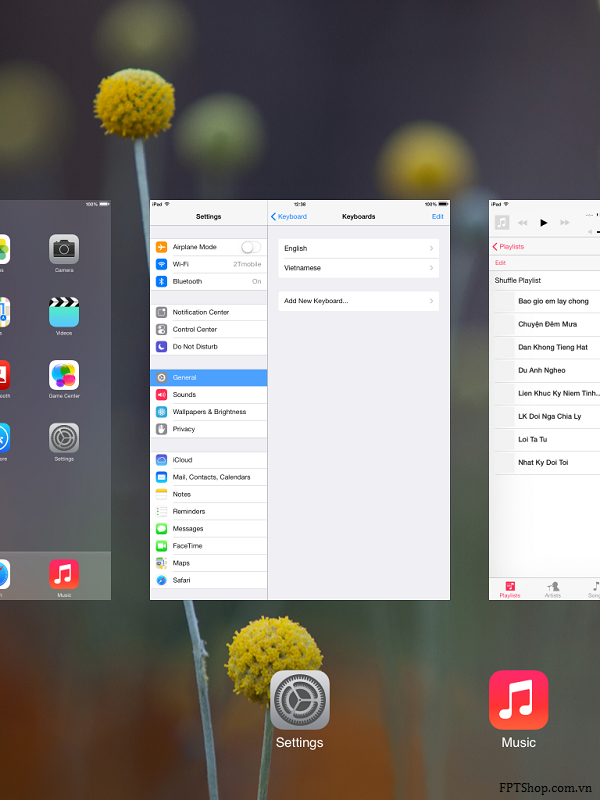Click the Airplane Mode icon in Settings

point(161,247)
